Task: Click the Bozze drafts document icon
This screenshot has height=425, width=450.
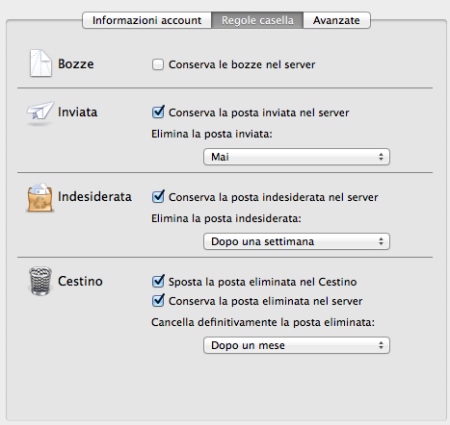Action: tap(41, 63)
